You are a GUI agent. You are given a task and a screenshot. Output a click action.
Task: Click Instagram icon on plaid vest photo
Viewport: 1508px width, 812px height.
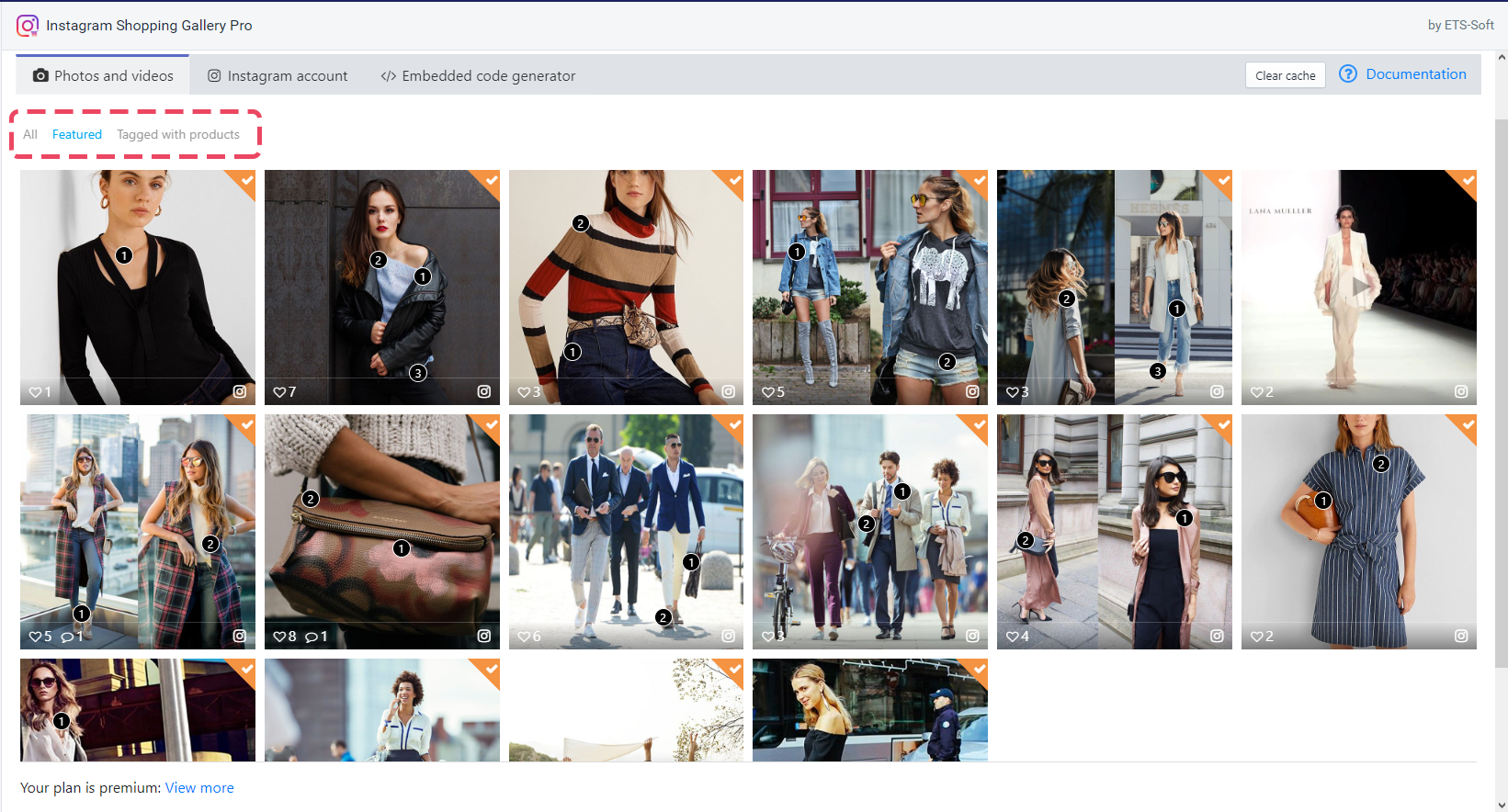[240, 636]
